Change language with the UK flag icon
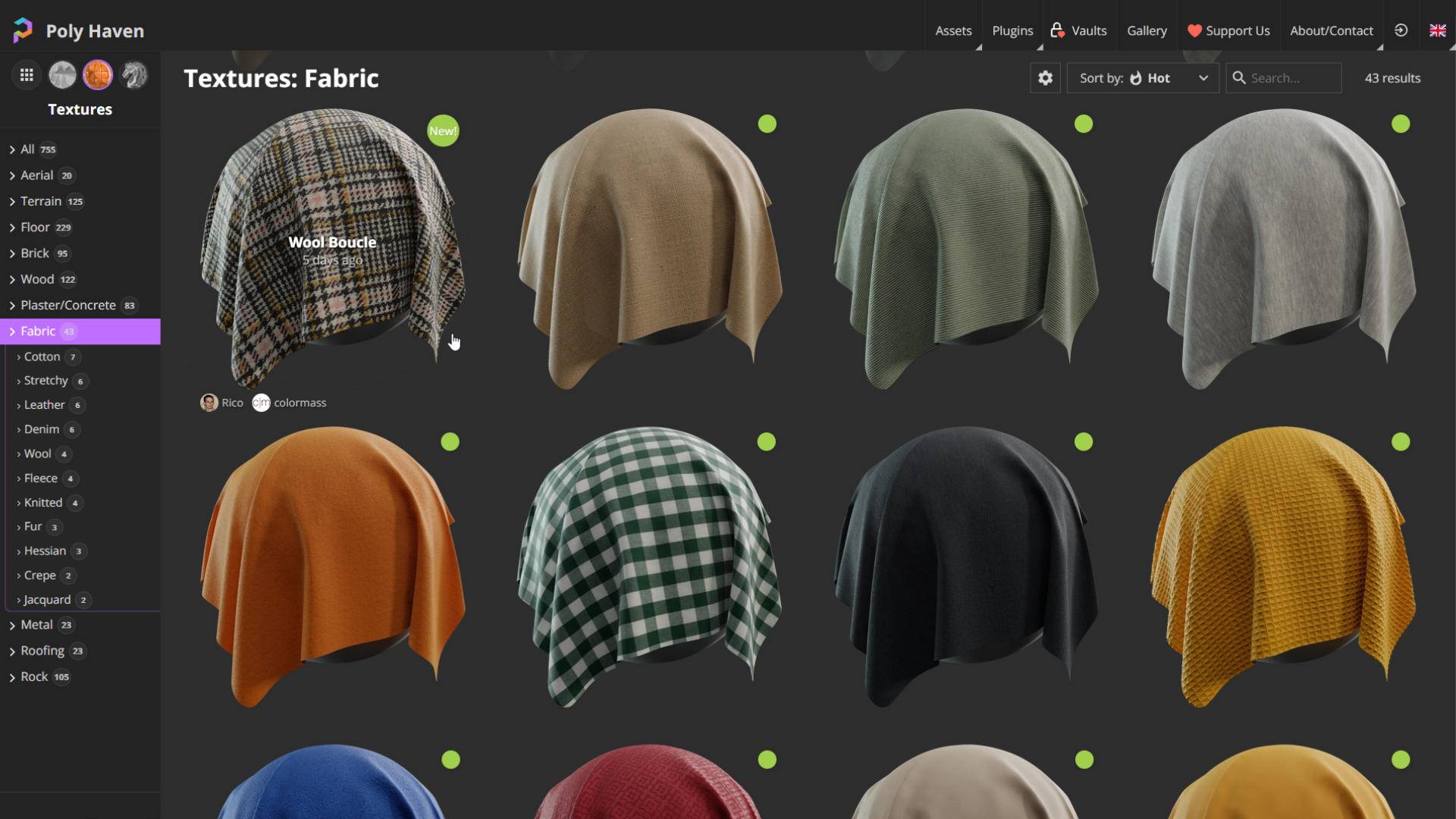 coord(1437,30)
